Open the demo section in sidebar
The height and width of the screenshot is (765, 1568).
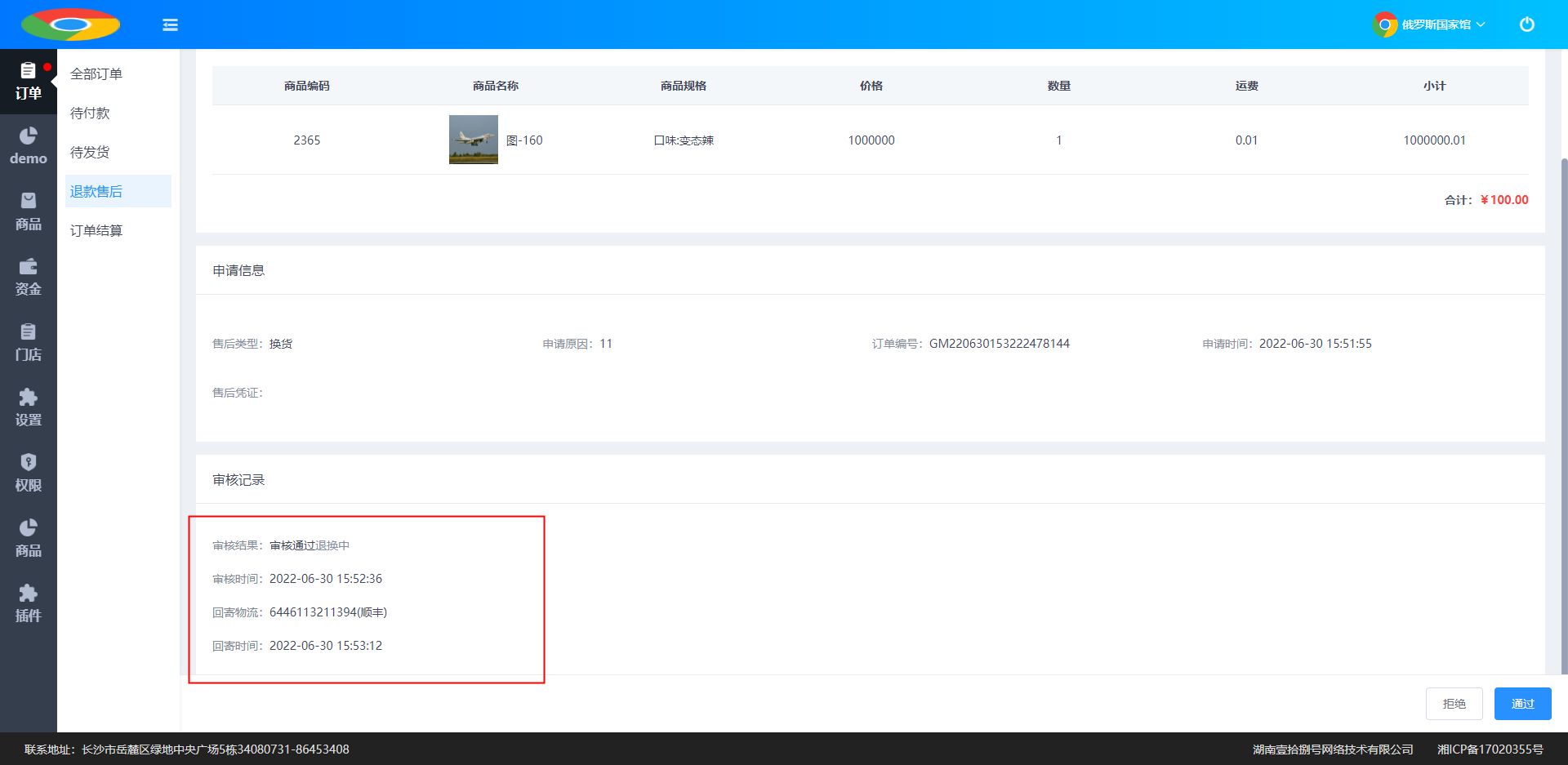(x=29, y=147)
